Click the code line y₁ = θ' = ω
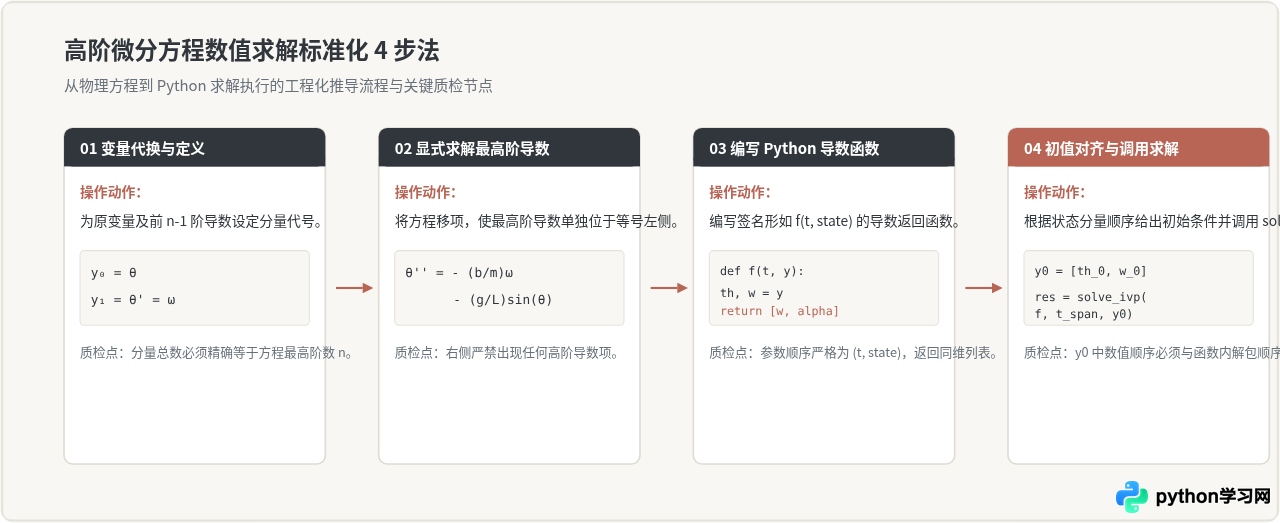The height and width of the screenshot is (523, 1280). (x=134, y=299)
